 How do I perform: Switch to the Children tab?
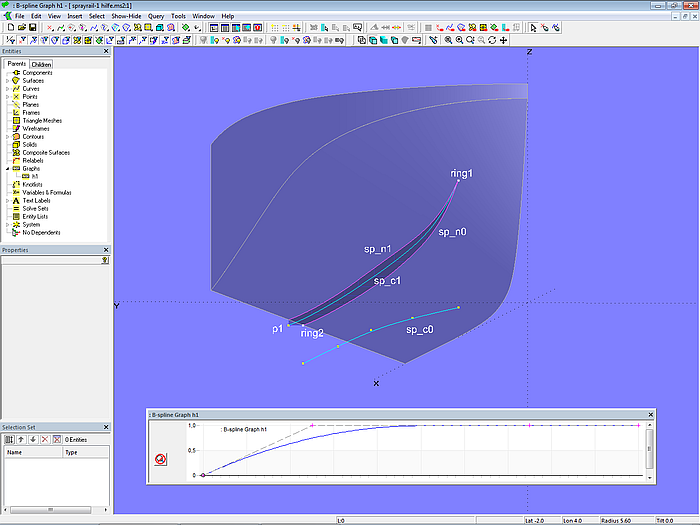click(40, 64)
